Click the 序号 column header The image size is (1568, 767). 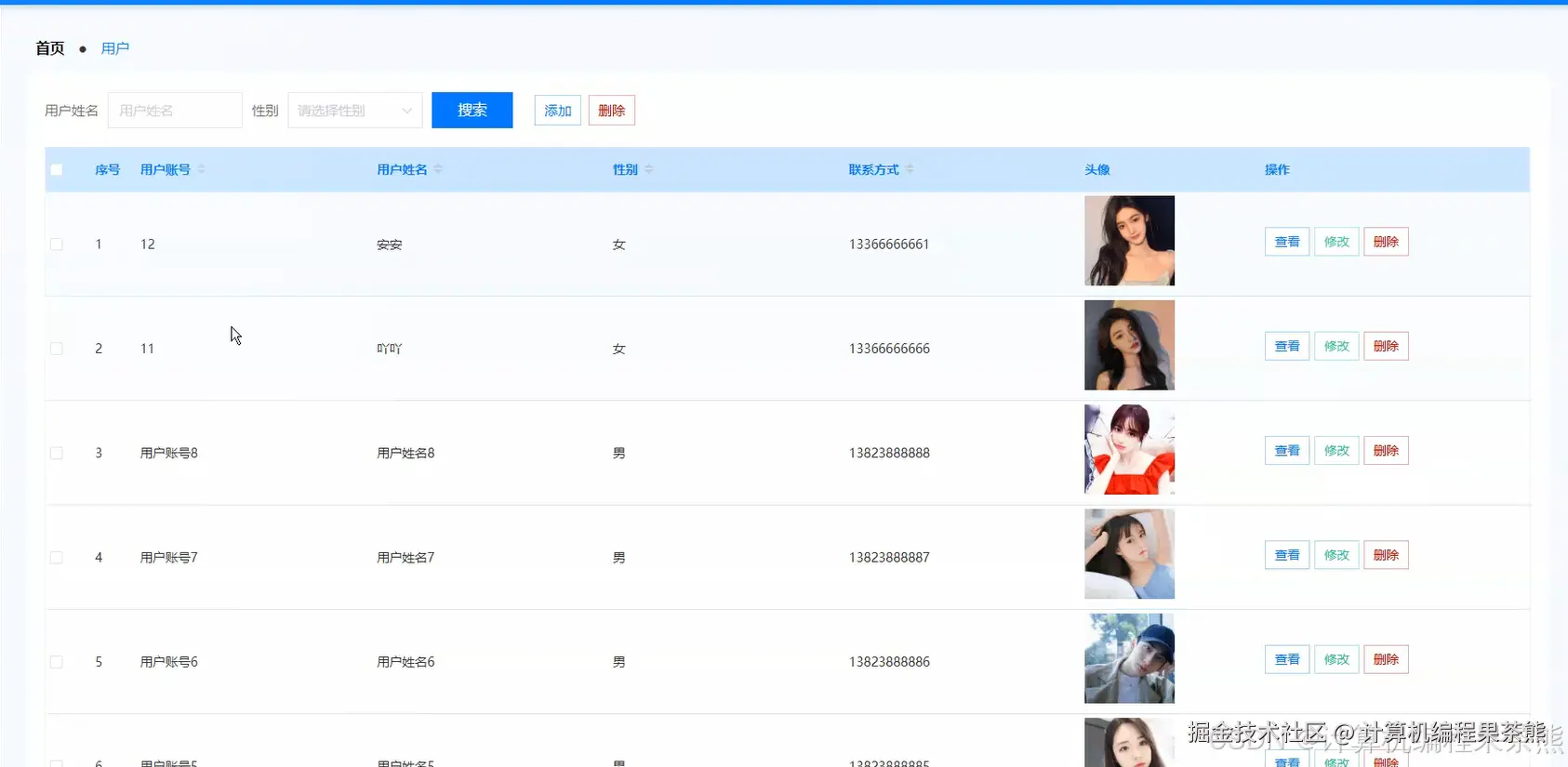108,169
